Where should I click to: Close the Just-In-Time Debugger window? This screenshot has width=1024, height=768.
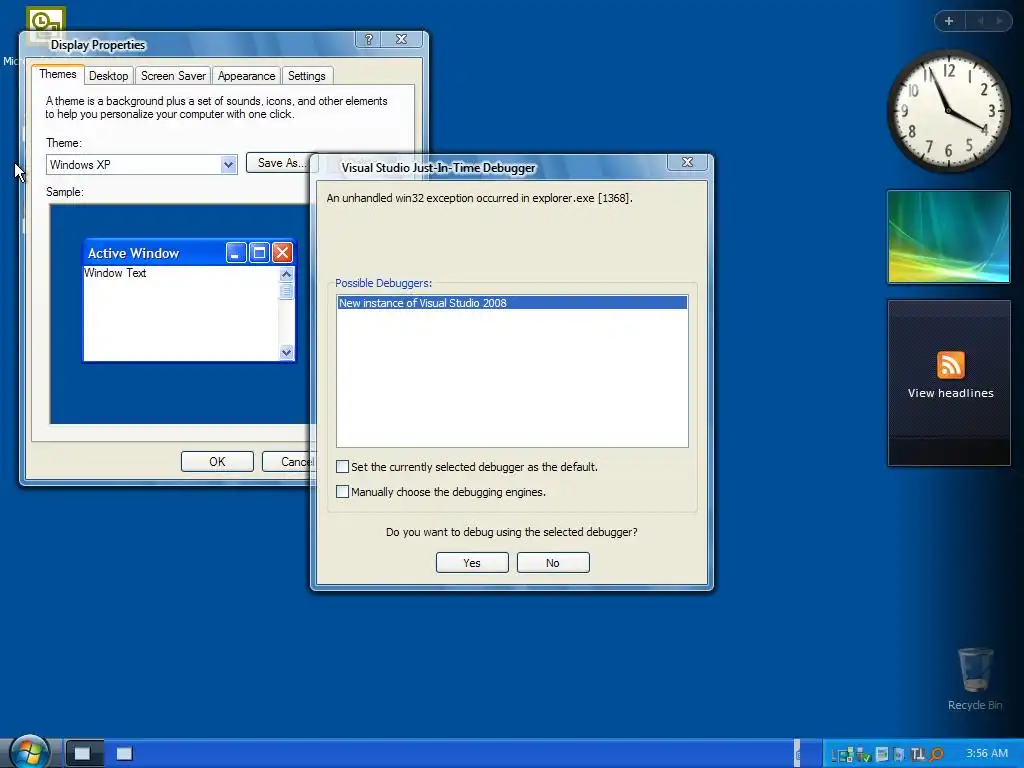(687, 162)
